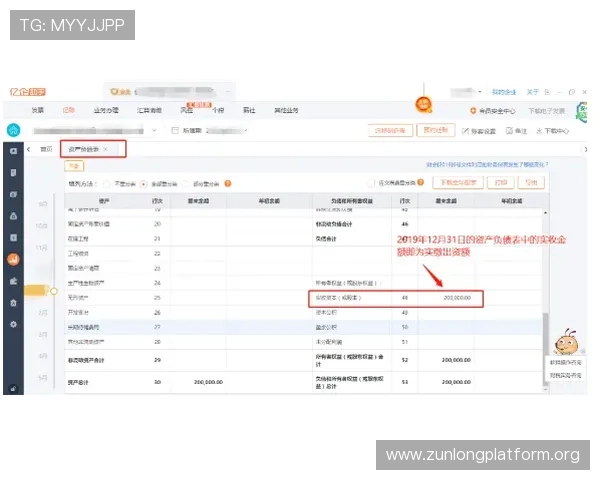This screenshot has width=600, height=480.
Task: Click the small menu icon next to 关于
Action: [x=548, y=92]
